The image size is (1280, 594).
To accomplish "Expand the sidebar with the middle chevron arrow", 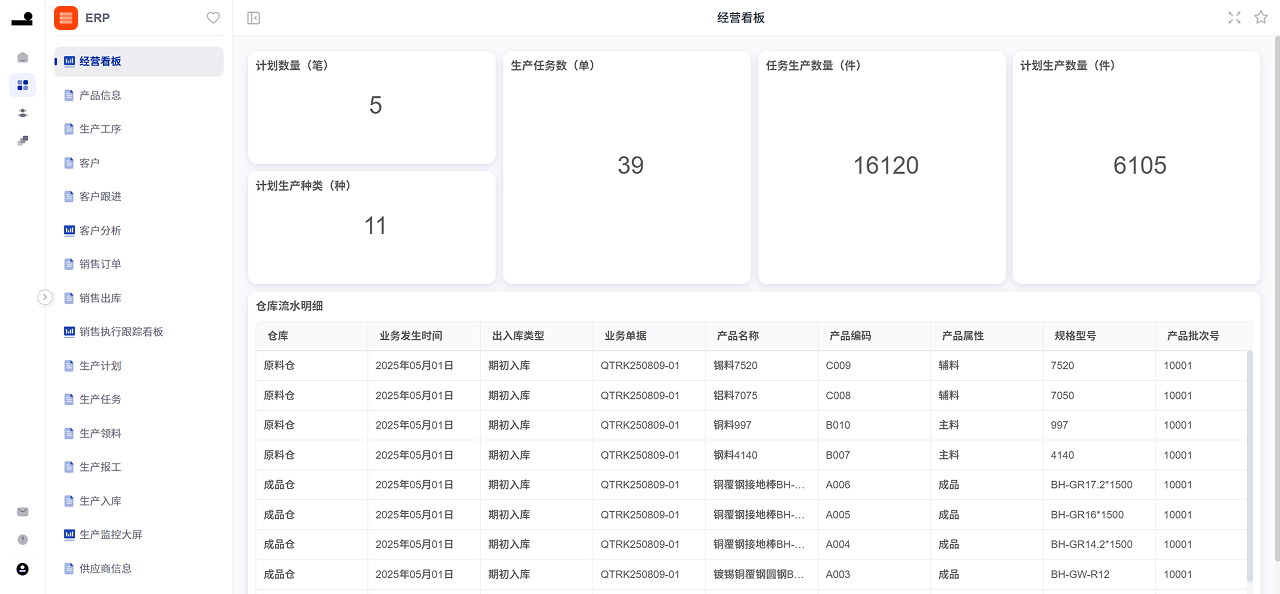I will click(x=45, y=297).
